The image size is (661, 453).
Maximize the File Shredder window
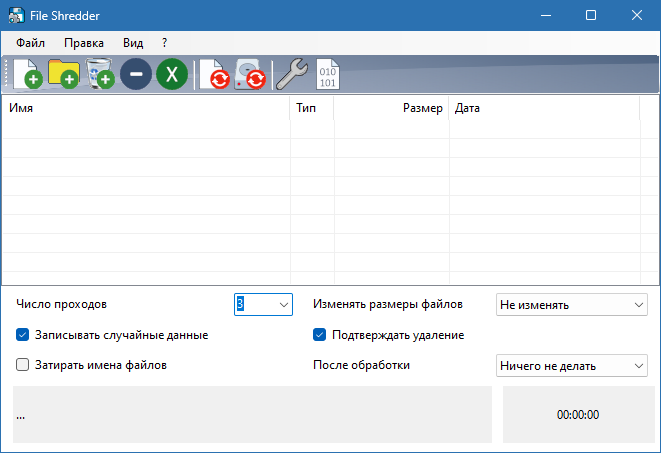(591, 16)
